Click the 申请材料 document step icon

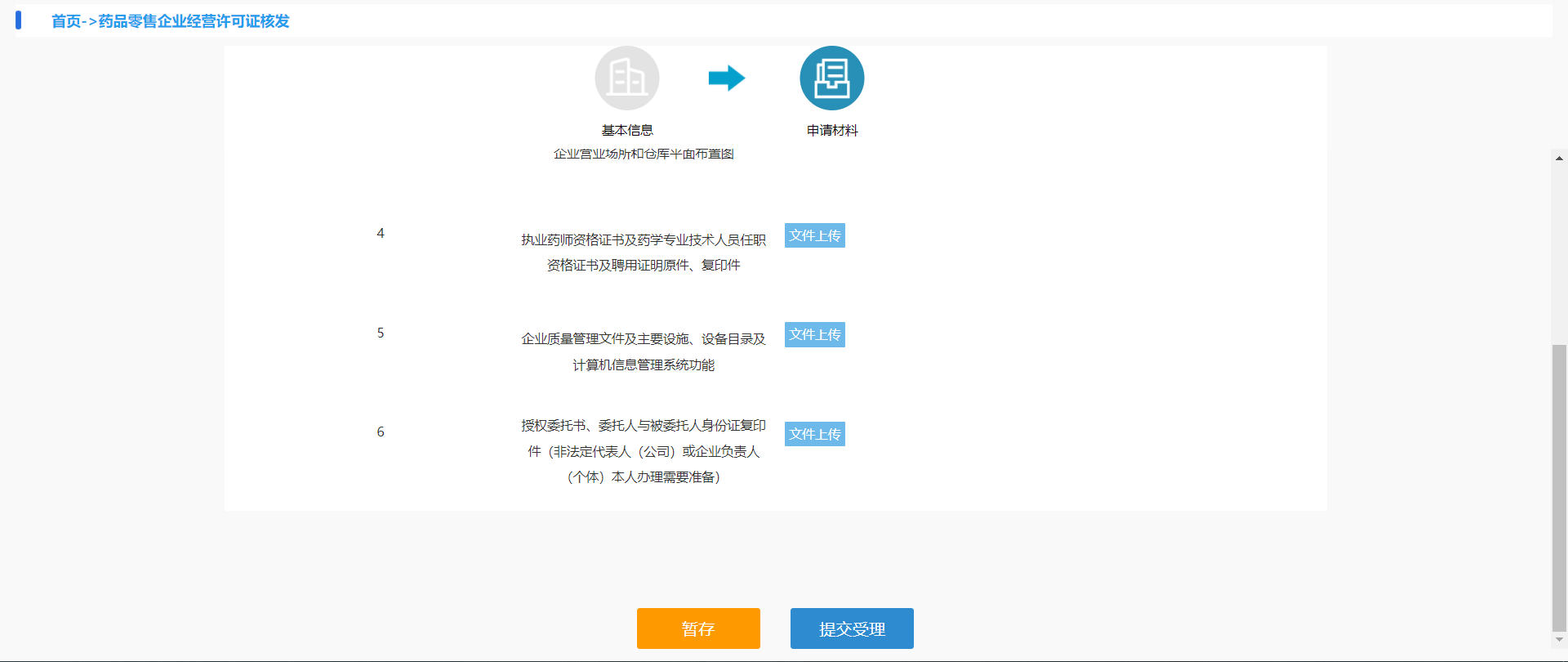coord(831,78)
